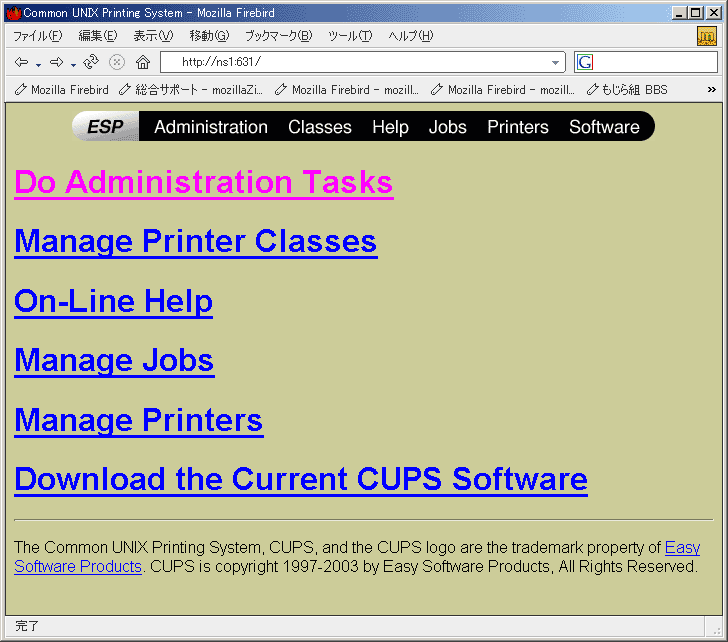
Task: Select Jobs in the CUPS nav bar
Action: 448,127
